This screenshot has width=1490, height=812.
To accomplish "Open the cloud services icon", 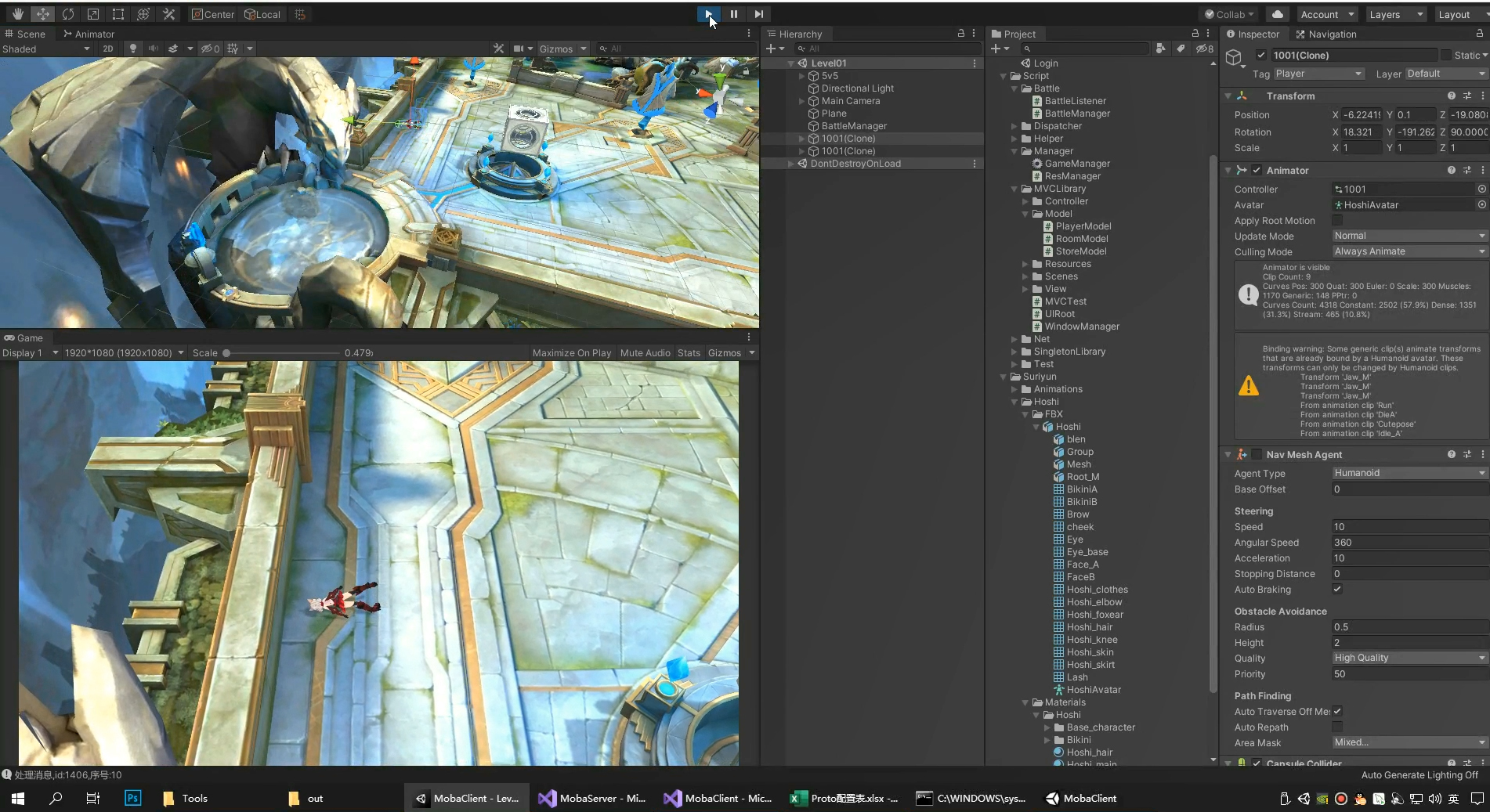I will point(1278,14).
